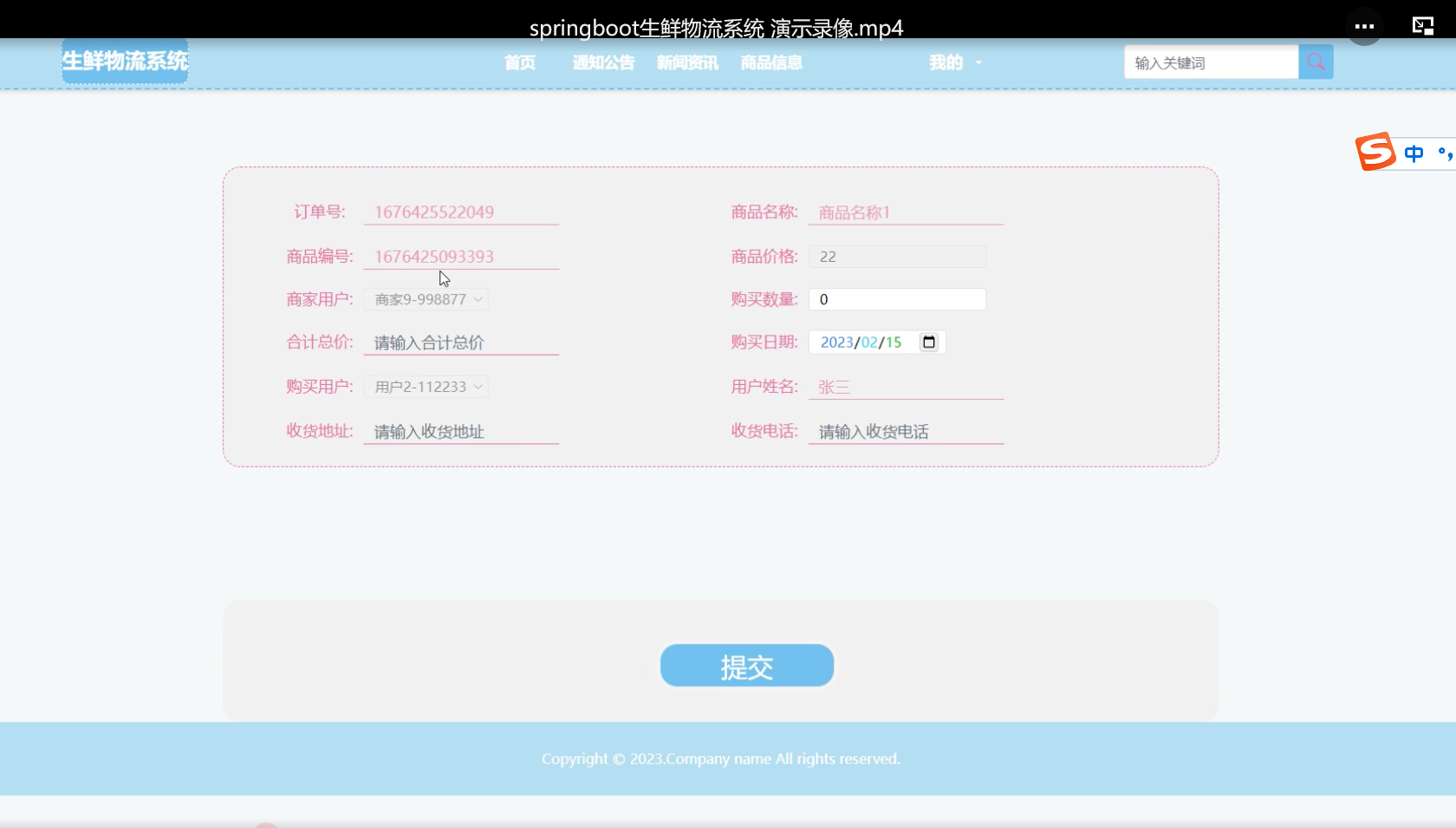This screenshot has height=828, width=1456.
Task: Click the 订单号 field
Action: pos(461,212)
